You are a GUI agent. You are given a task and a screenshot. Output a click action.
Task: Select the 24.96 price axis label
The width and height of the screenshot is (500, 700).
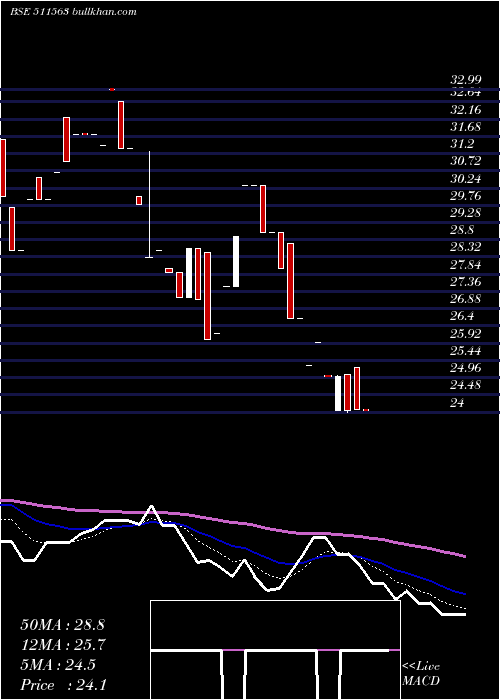466,367
